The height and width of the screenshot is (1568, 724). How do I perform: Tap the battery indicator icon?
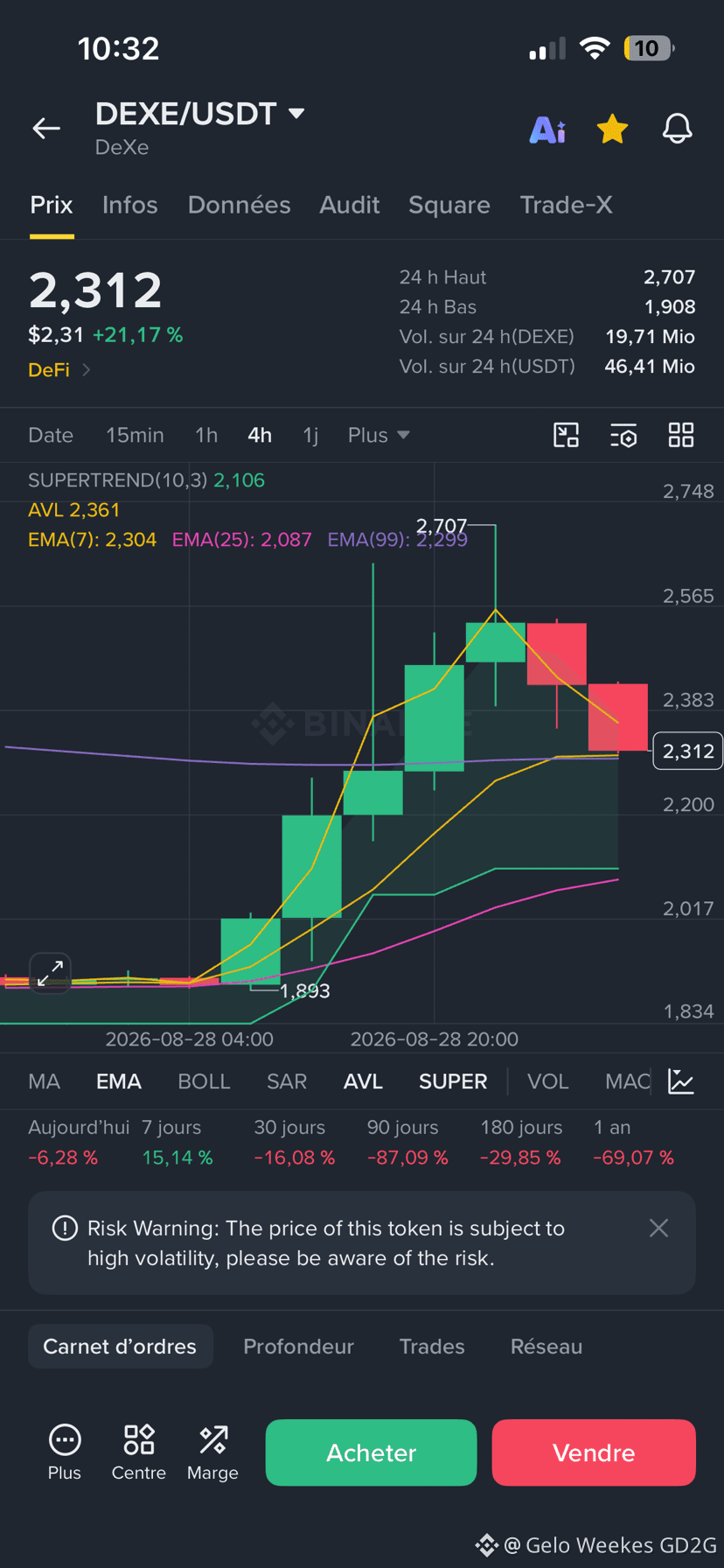tap(649, 48)
